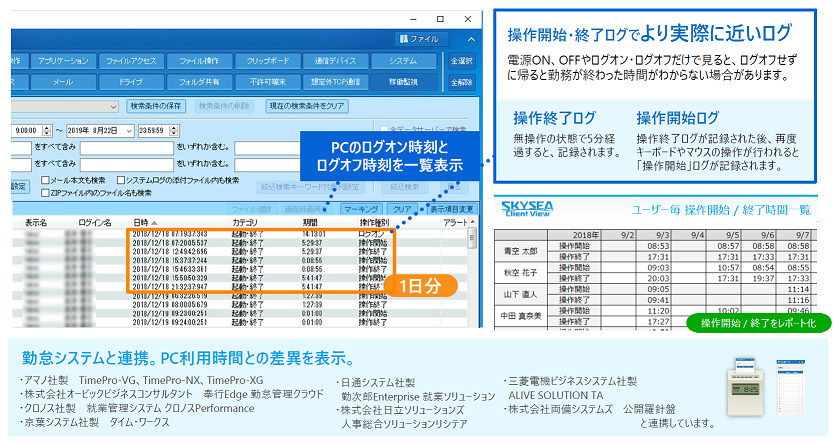Sort by the アラート column header
The image size is (837, 444).
point(454,223)
